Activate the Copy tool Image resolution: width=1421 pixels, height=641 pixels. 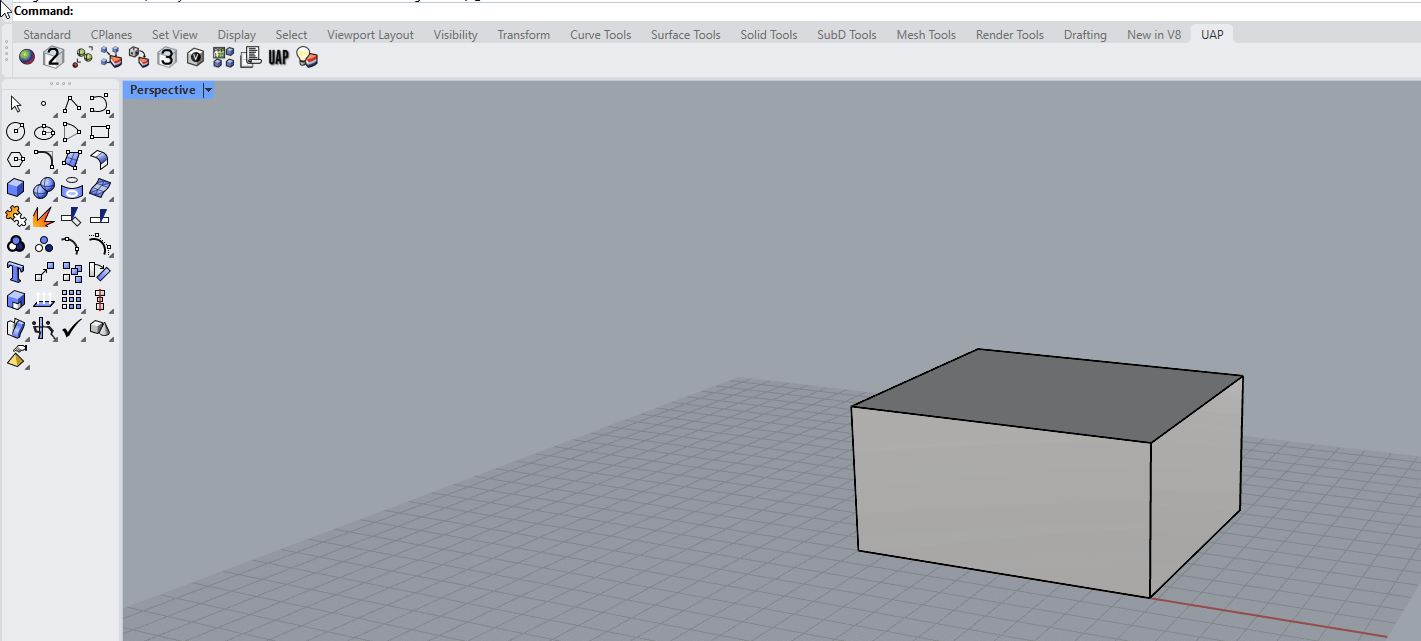pos(72,272)
